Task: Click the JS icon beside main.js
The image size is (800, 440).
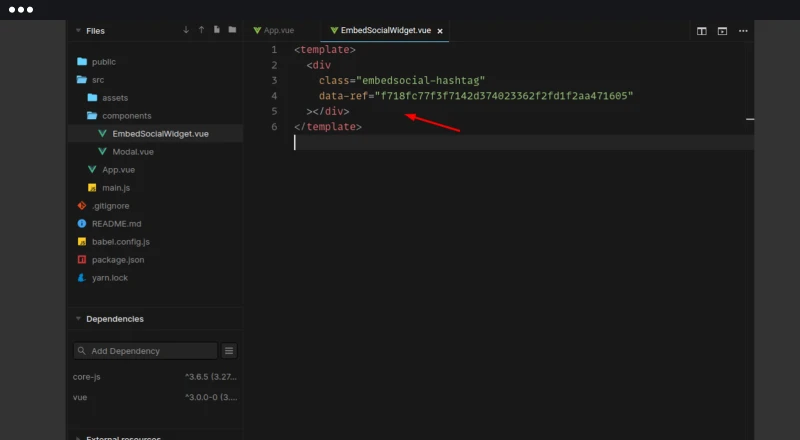Action: click(92, 188)
